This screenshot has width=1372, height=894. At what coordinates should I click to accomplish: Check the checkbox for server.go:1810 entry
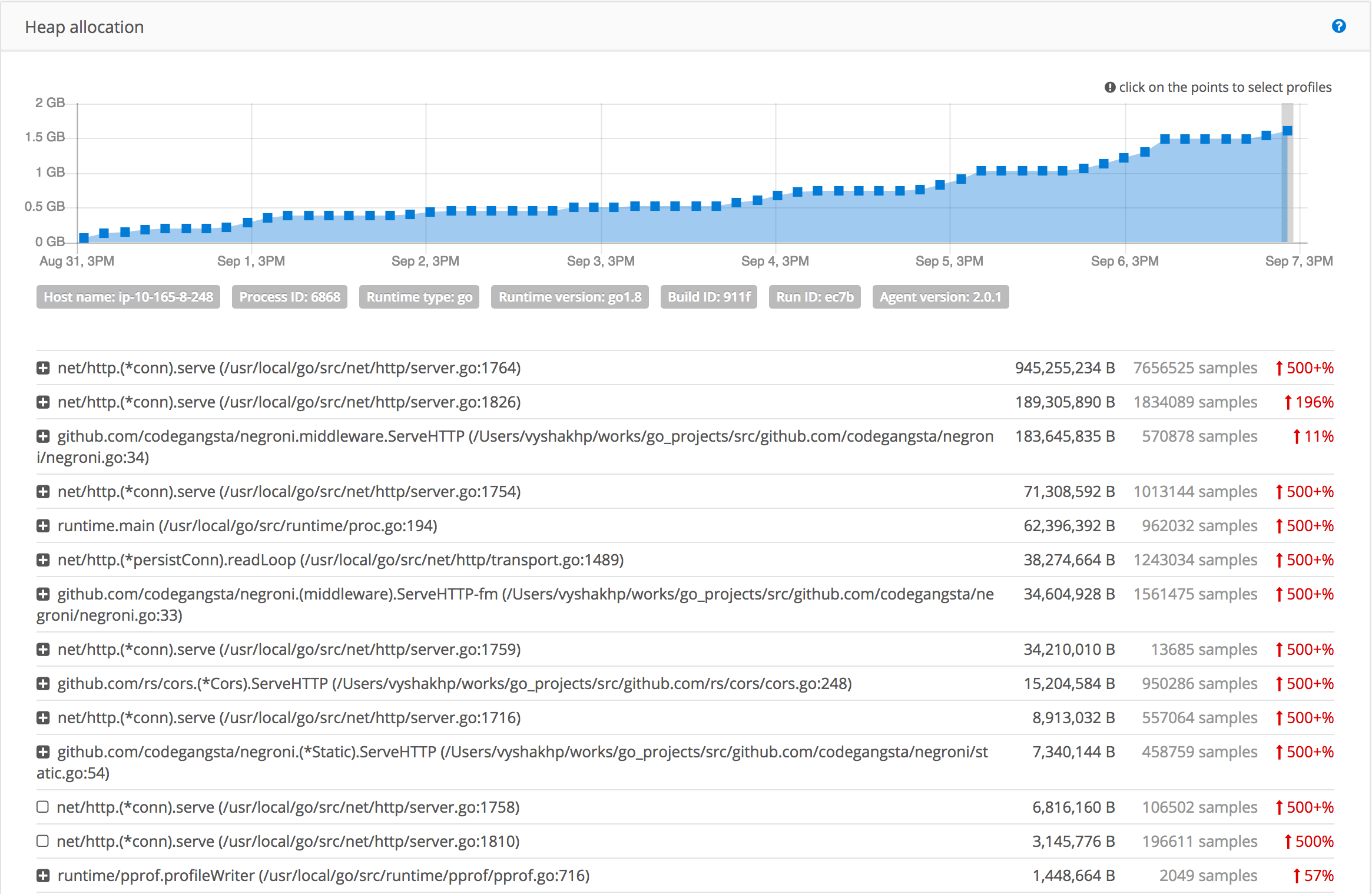coord(42,841)
